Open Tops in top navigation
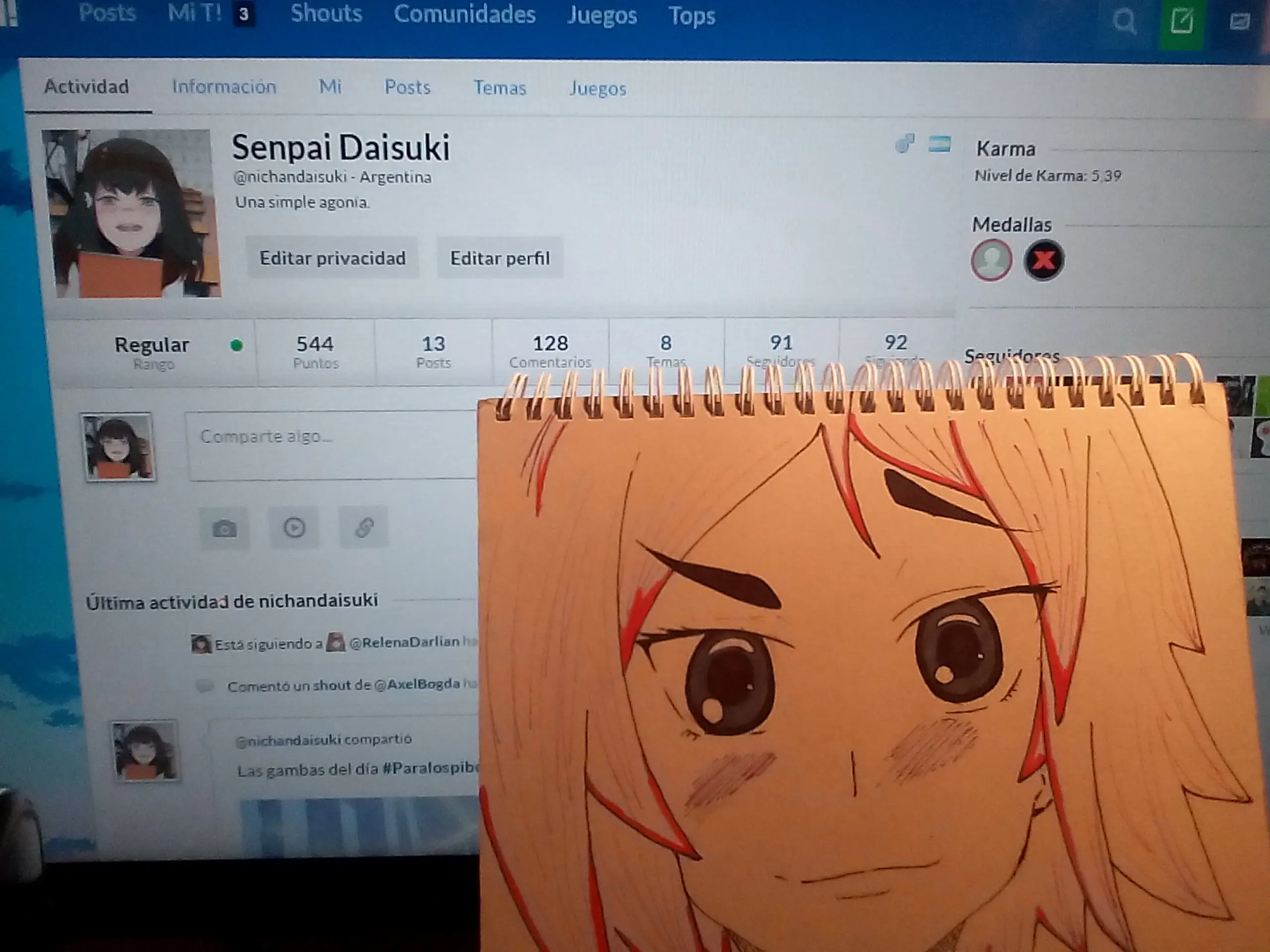 (x=692, y=16)
